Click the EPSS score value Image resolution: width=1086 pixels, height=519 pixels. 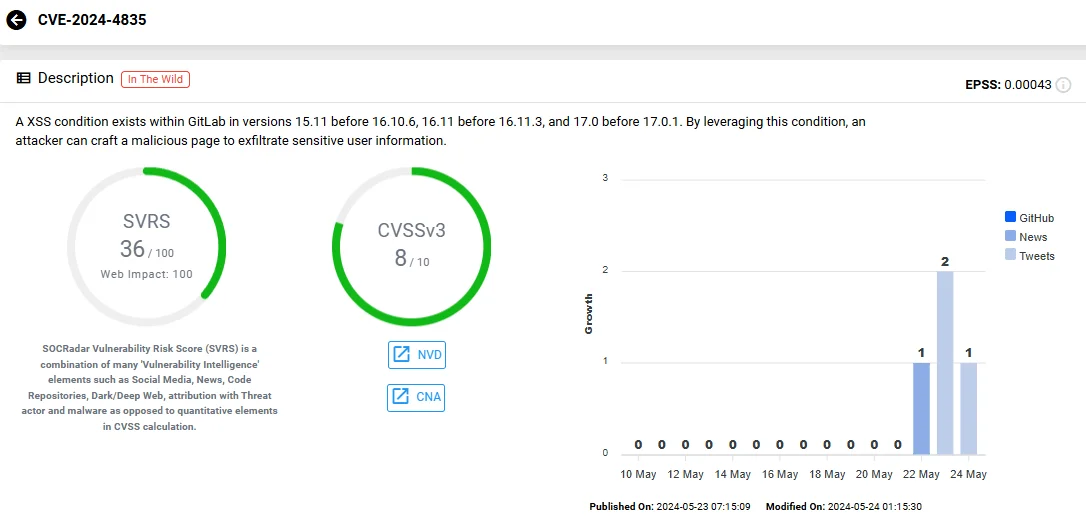click(1028, 85)
